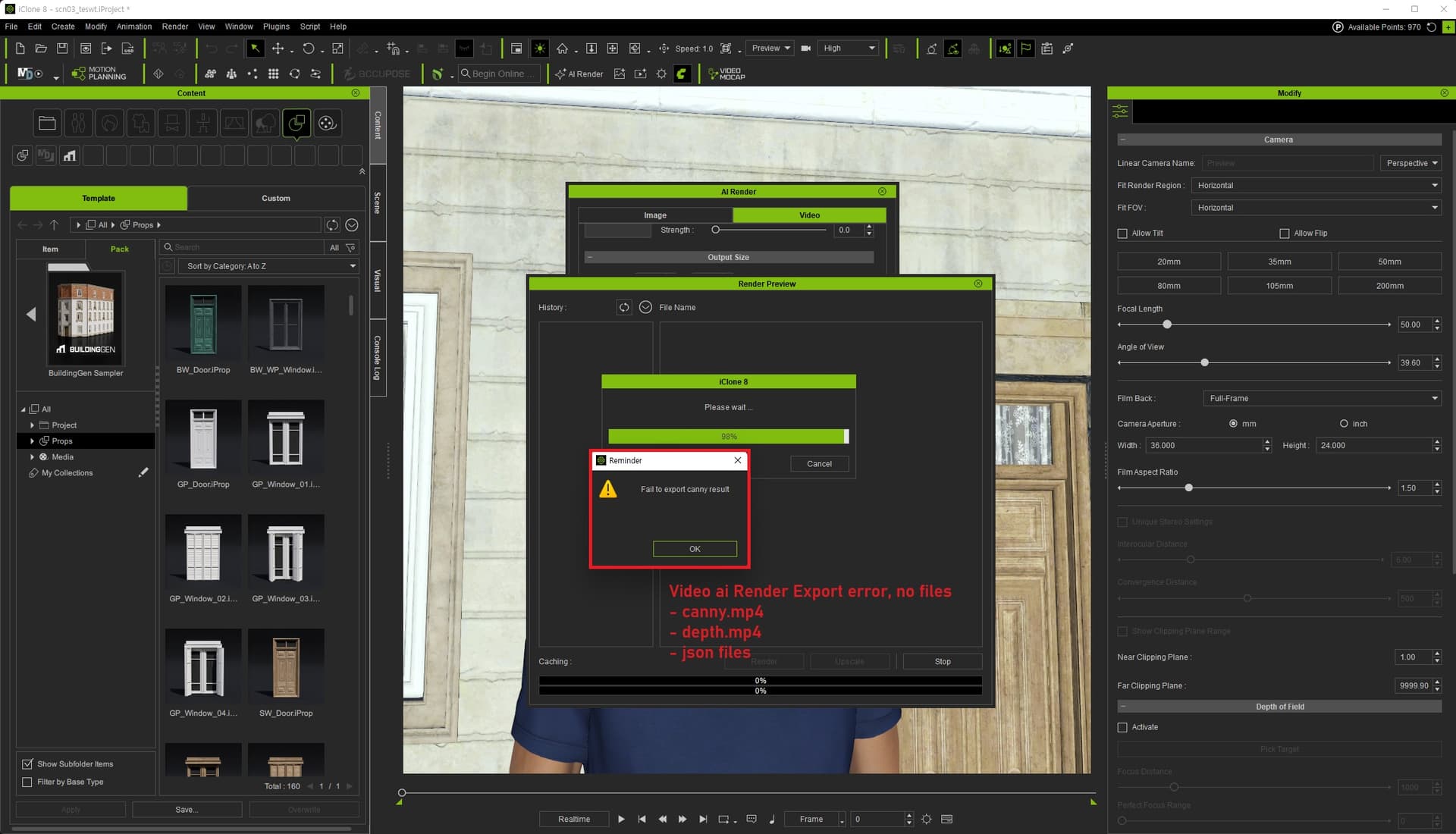
Task: Open the project settings gear by timeline
Action: pos(926,819)
